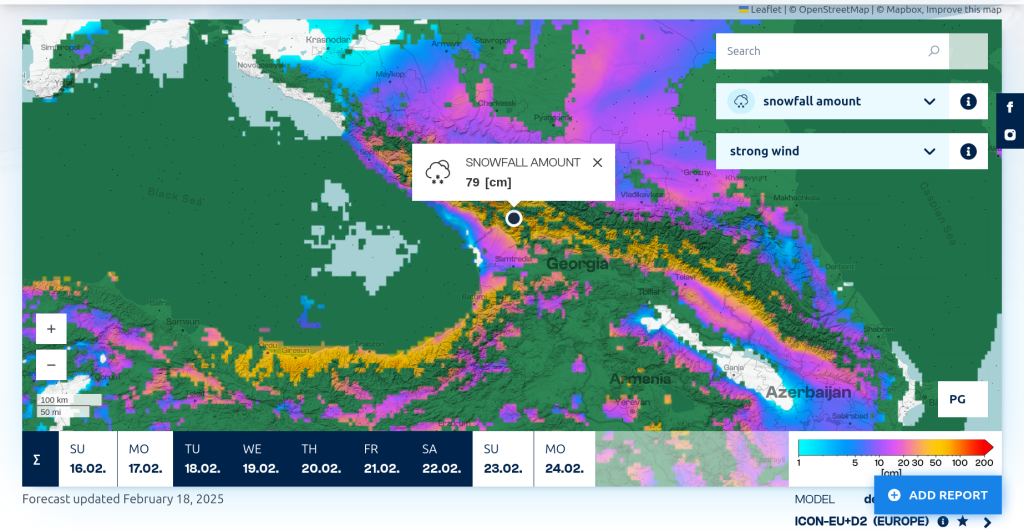The image size is (1024, 530).
Task: Go to next model with arrow
Action: pyautogui.click(x=987, y=522)
